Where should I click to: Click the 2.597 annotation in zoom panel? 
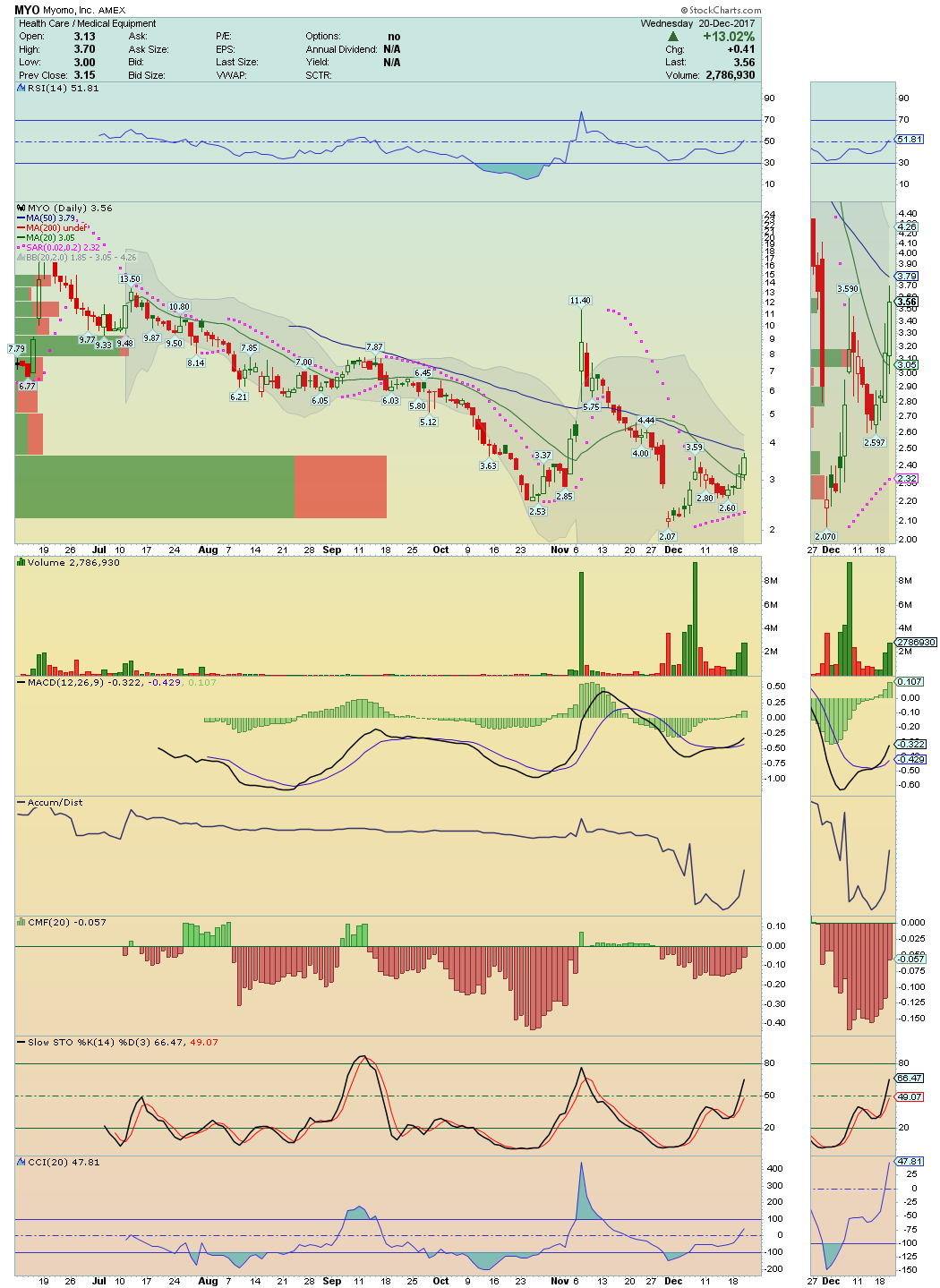coord(875,442)
